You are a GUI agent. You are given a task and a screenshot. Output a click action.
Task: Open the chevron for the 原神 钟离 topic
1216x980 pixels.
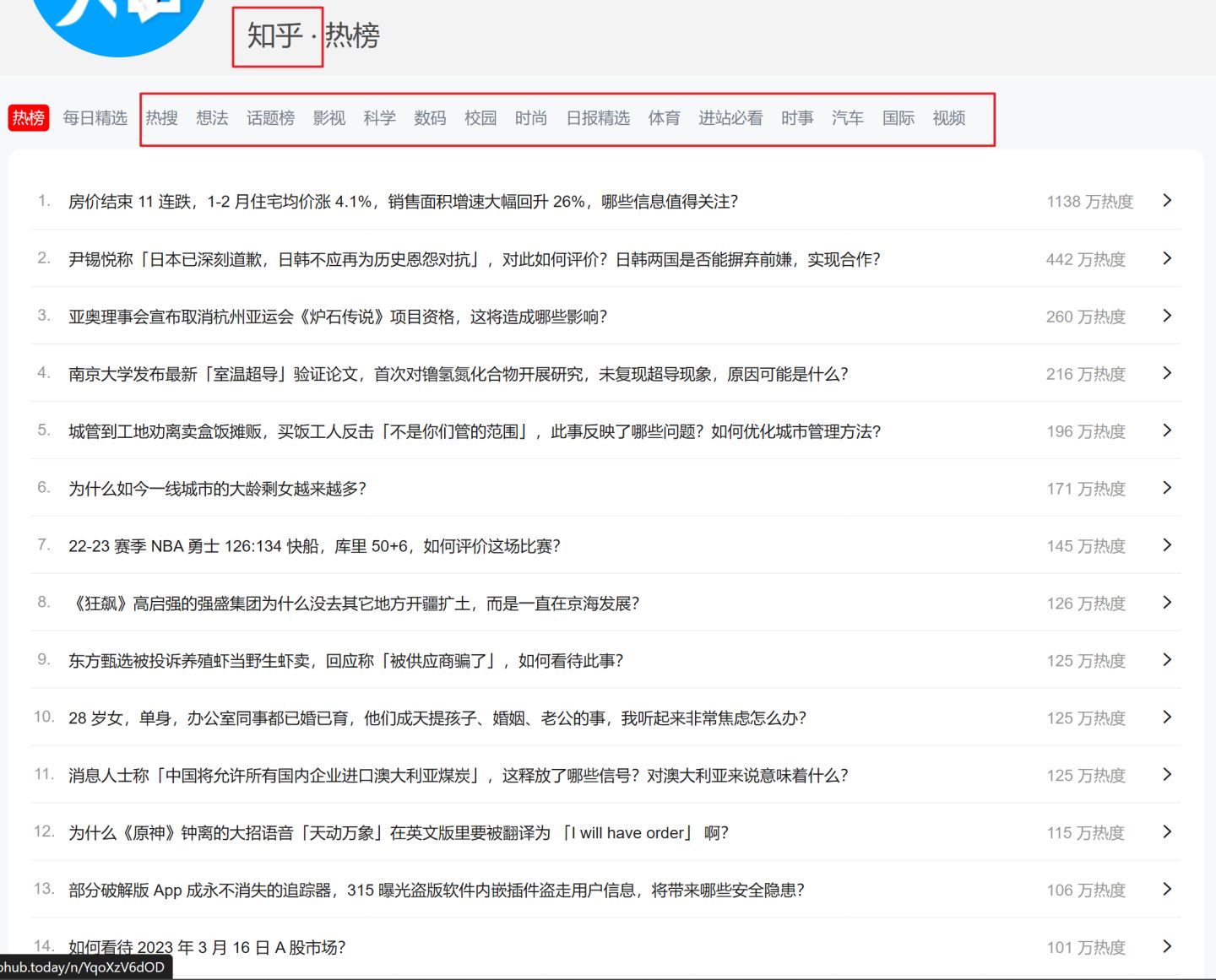click(x=1167, y=832)
